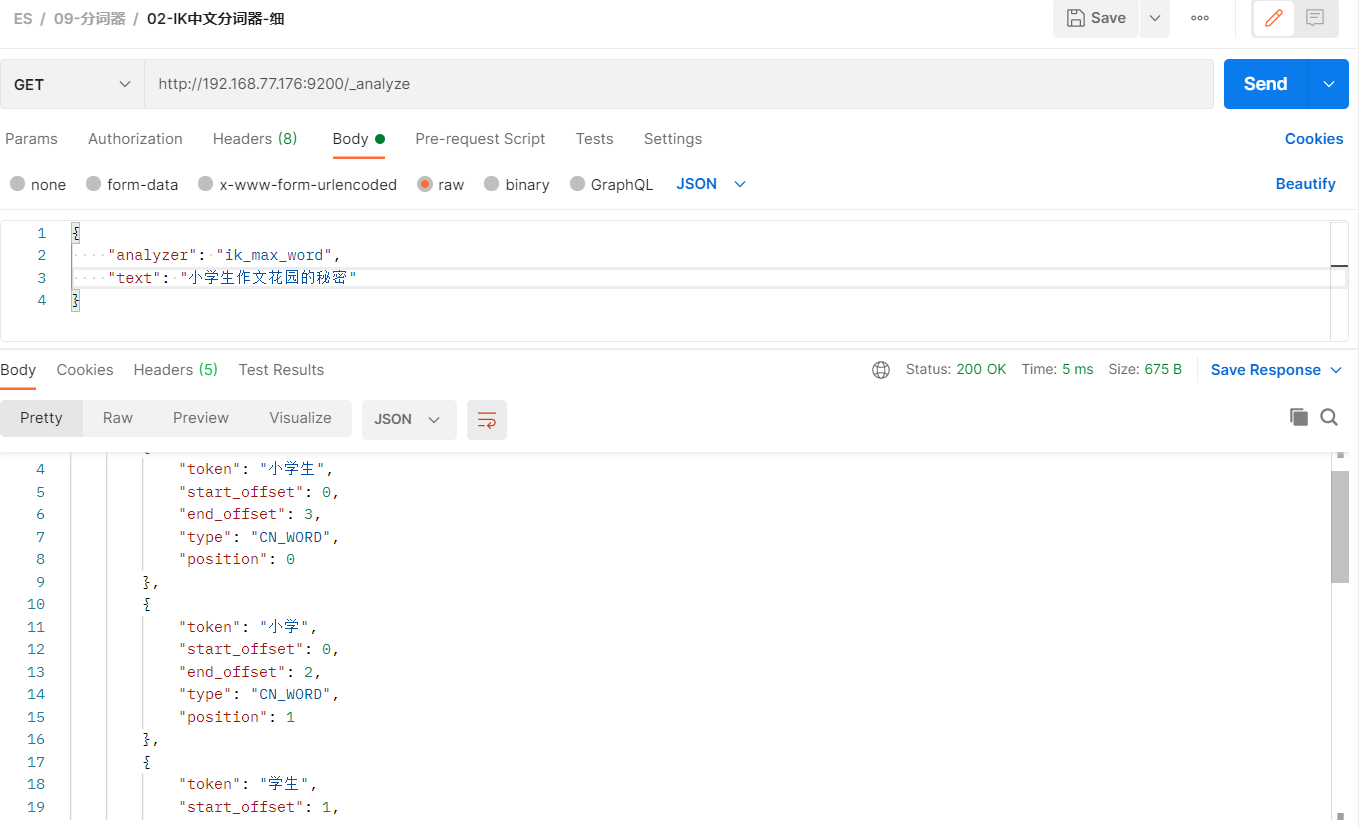Click the "end_offset": 3 line
This screenshot has height=829, width=1364.
click(x=249, y=514)
